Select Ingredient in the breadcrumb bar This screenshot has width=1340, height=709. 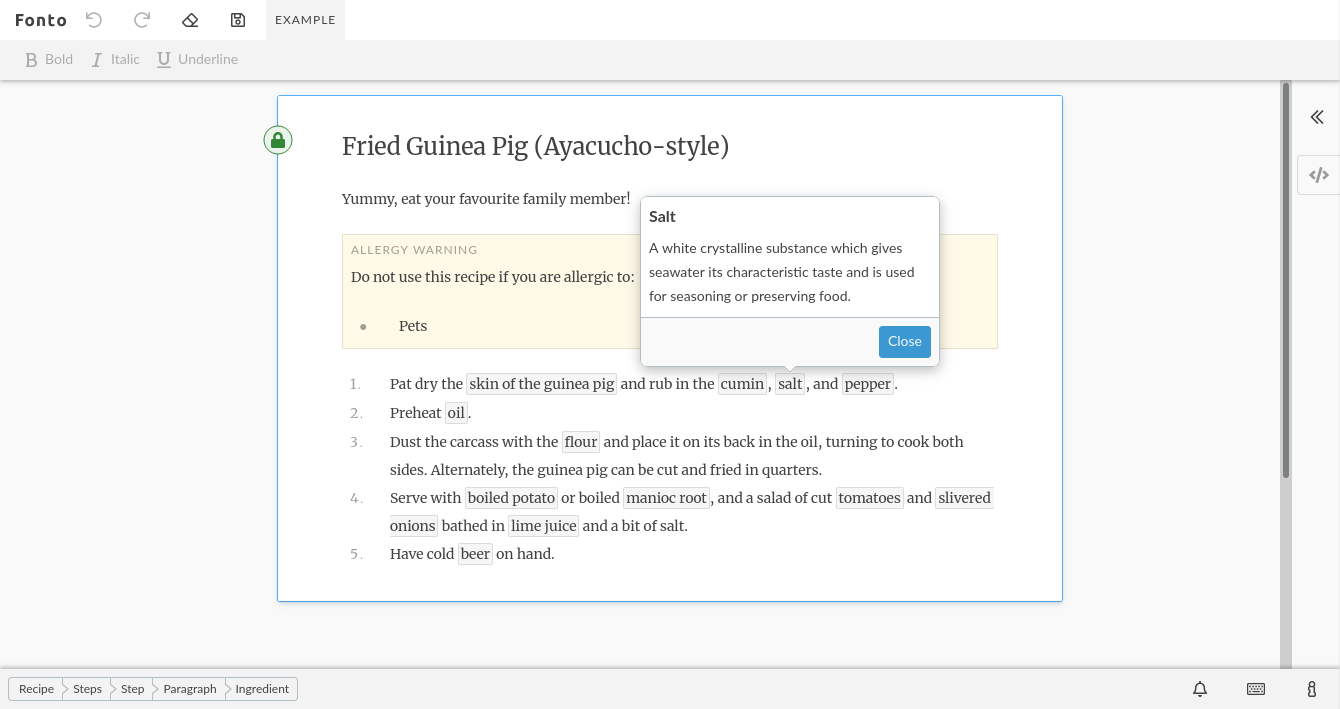[261, 689]
